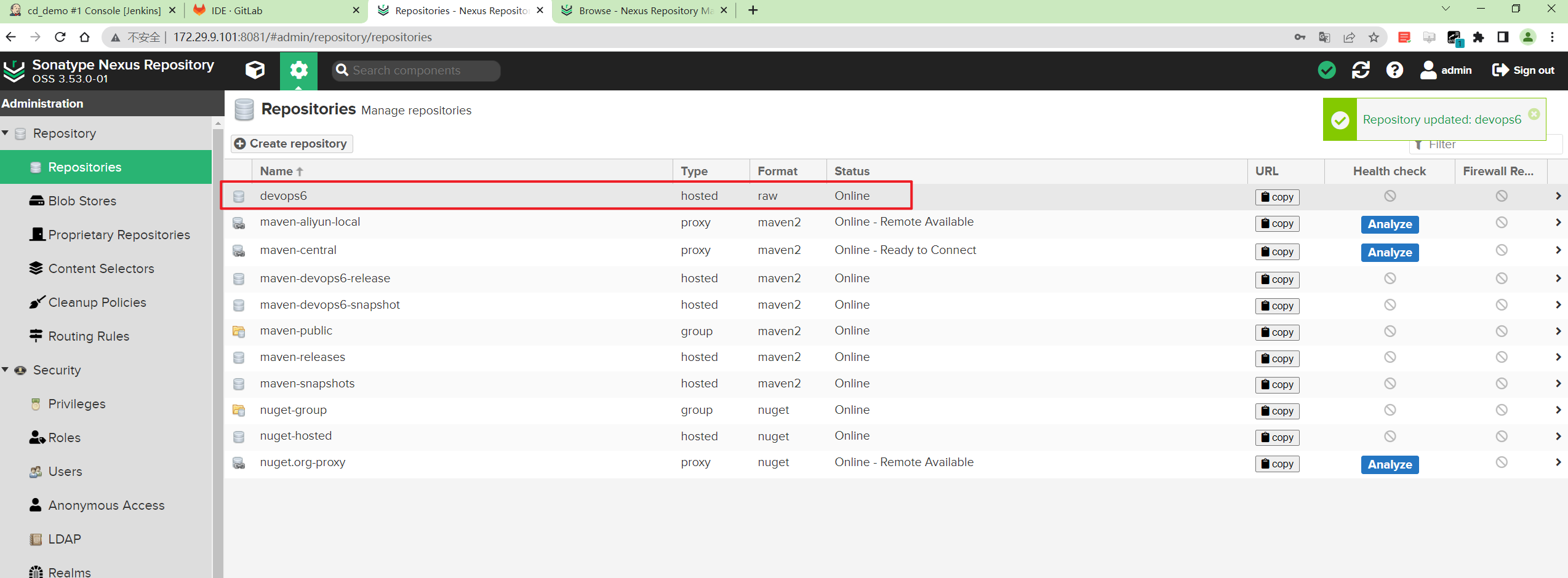Click the Filter input field
The width and height of the screenshot is (1568, 578).
tap(1486, 144)
